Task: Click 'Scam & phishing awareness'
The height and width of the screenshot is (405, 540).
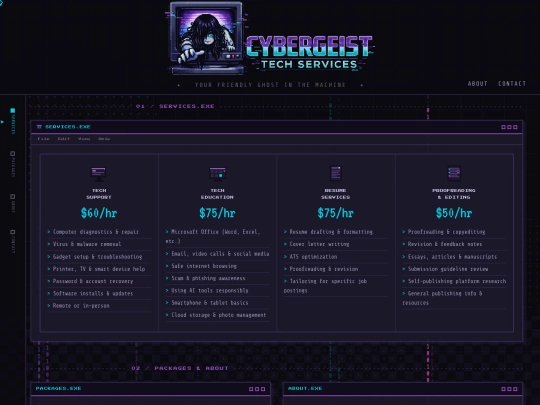Action: click(x=208, y=278)
